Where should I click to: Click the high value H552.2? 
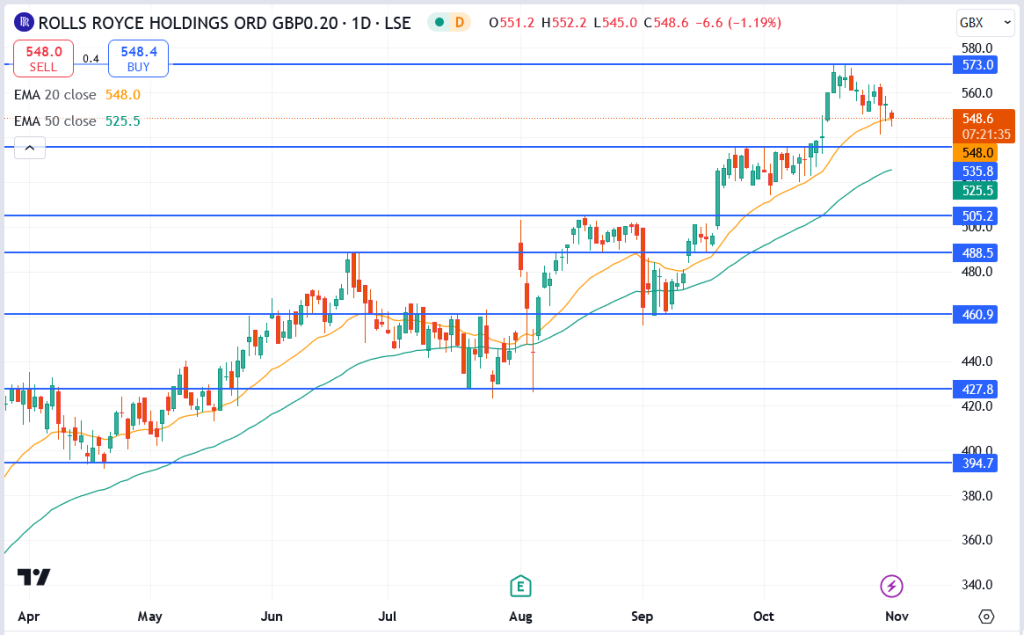click(564, 23)
